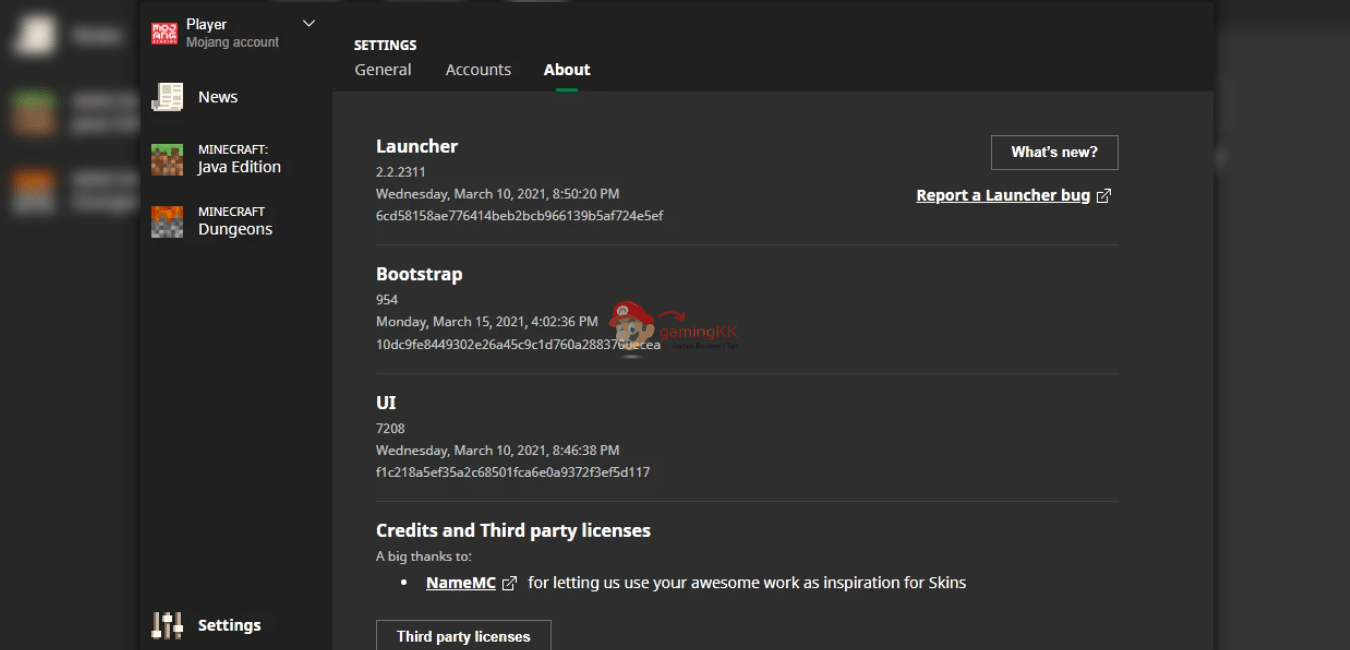Click the Launcher commit hash text
The height and width of the screenshot is (650, 1350).
tap(519, 216)
